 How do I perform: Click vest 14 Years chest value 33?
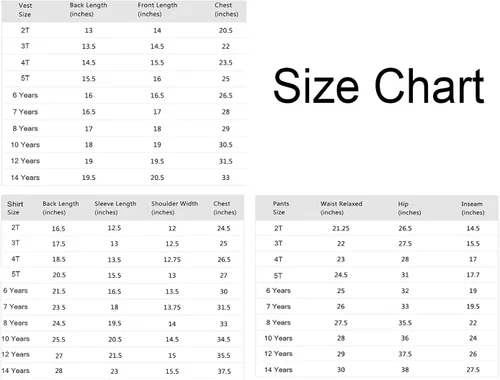[226, 178]
